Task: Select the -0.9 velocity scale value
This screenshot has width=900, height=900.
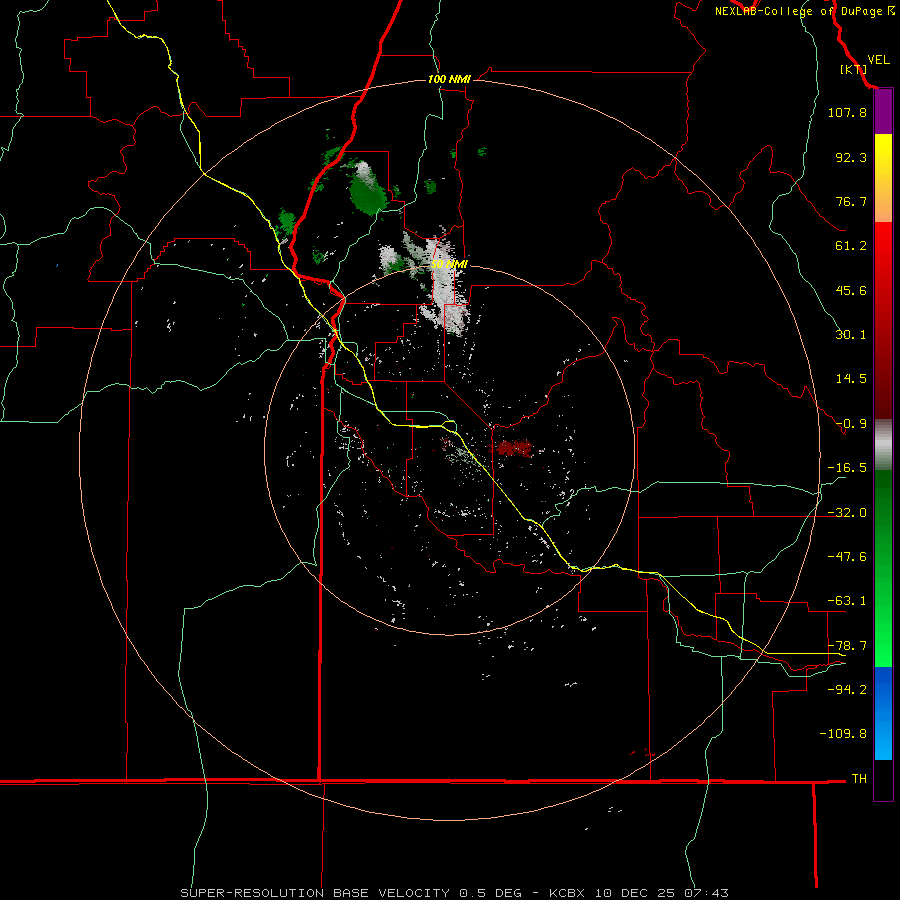Action: pyautogui.click(x=851, y=424)
